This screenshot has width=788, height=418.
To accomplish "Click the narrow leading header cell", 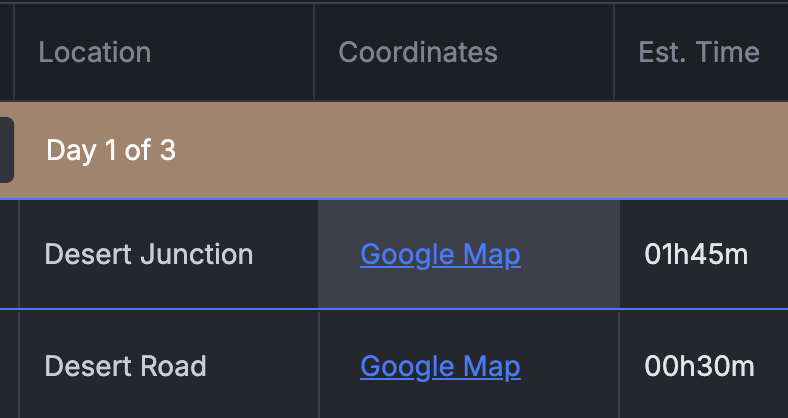I will tap(7, 52).
